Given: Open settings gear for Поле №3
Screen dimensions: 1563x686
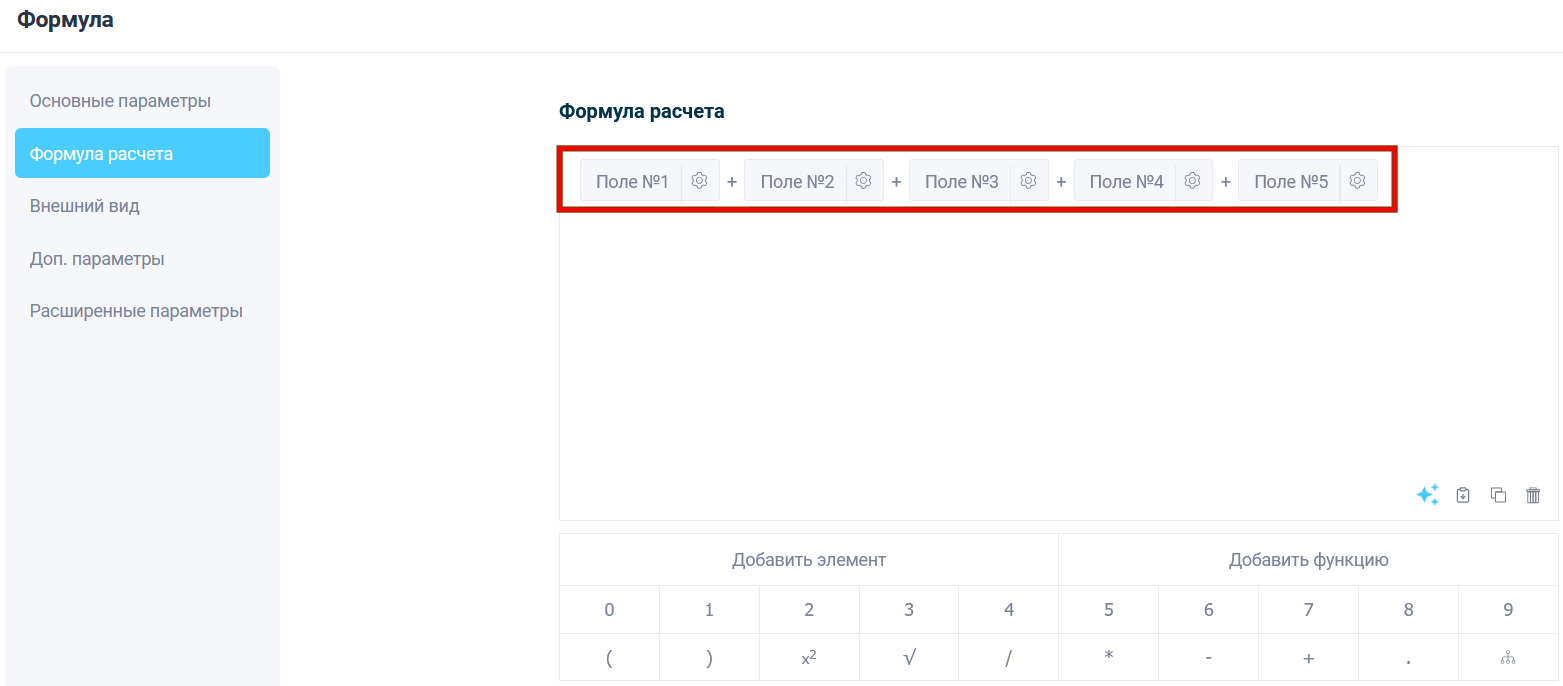Looking at the screenshot, I should coord(1028,181).
